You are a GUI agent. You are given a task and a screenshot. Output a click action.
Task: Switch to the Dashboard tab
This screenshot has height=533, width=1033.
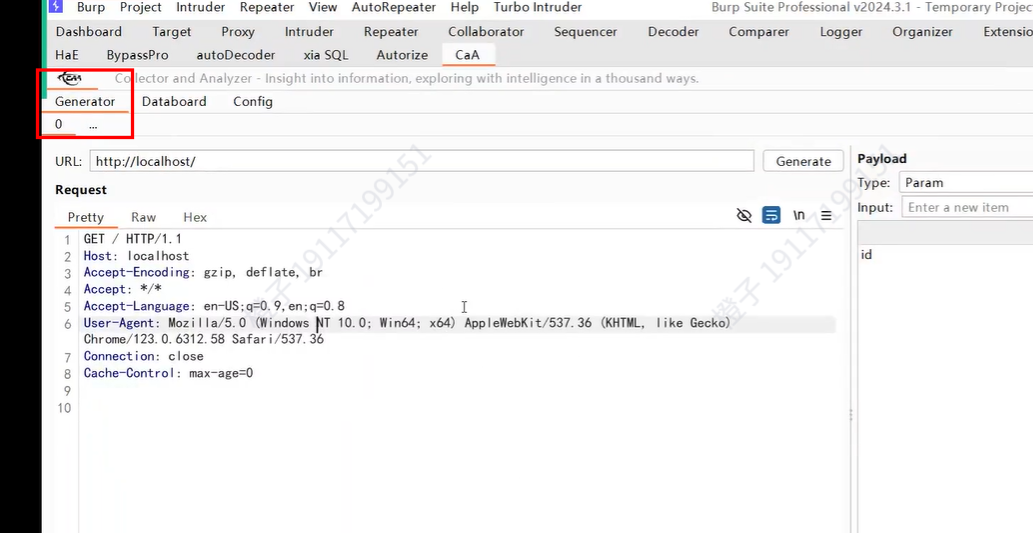click(89, 32)
